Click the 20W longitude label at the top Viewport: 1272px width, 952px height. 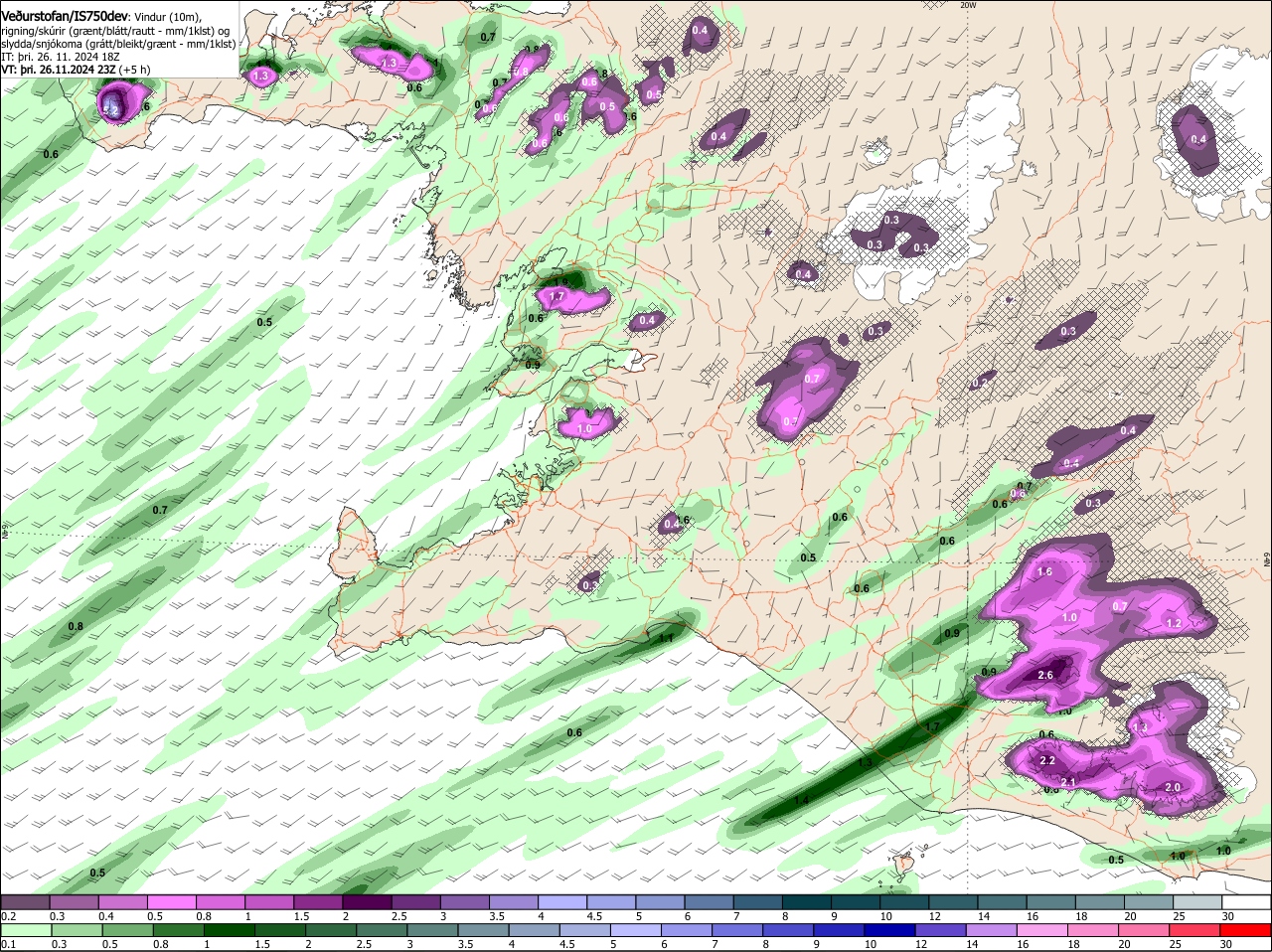(x=969, y=5)
